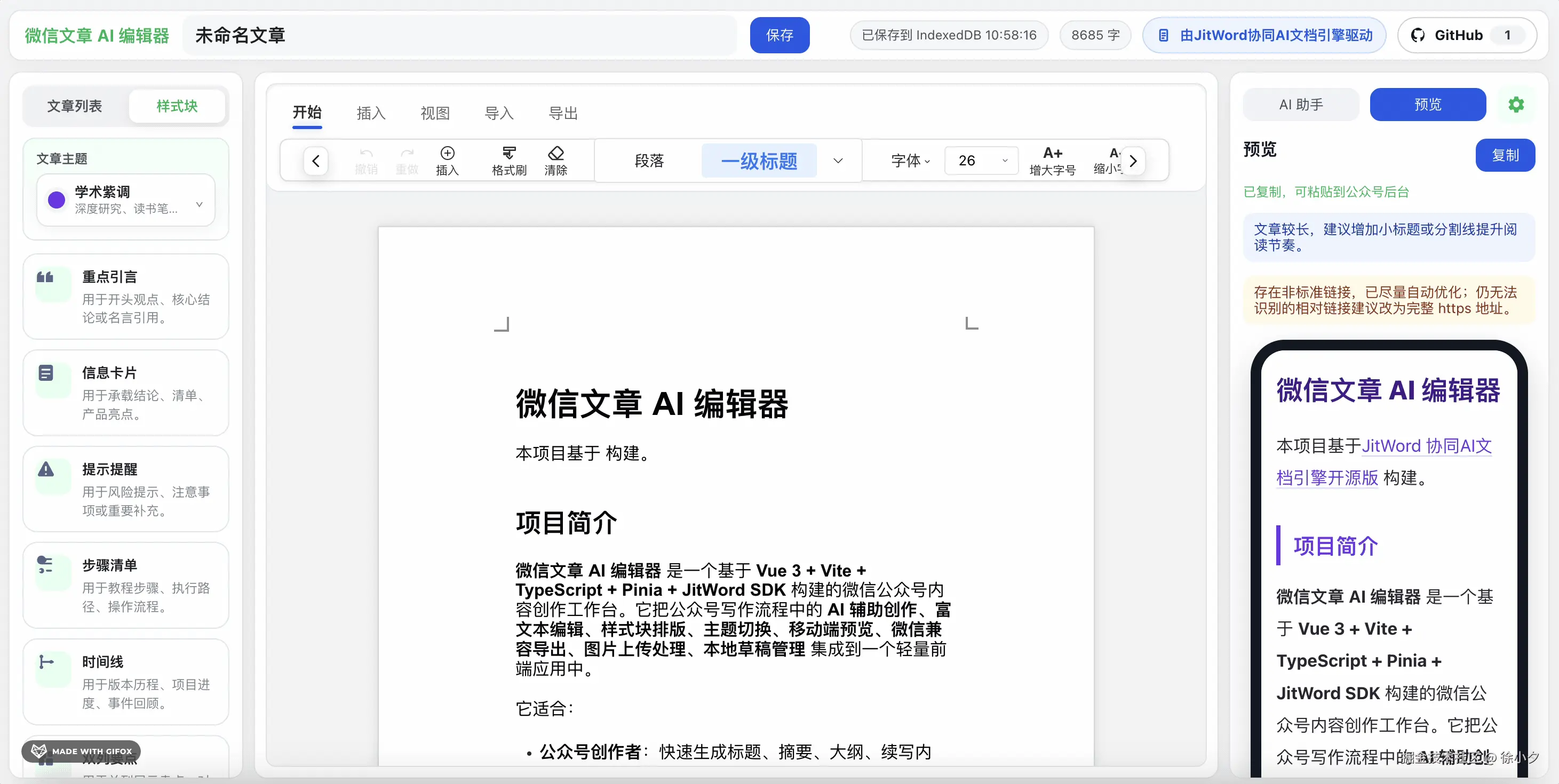Open the 视图 ribbon tab

(435, 113)
